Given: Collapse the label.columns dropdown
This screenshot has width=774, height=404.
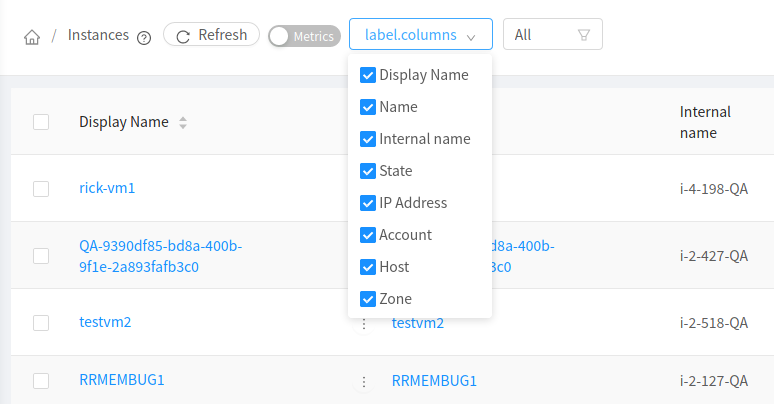Looking at the screenshot, I should click(x=421, y=35).
